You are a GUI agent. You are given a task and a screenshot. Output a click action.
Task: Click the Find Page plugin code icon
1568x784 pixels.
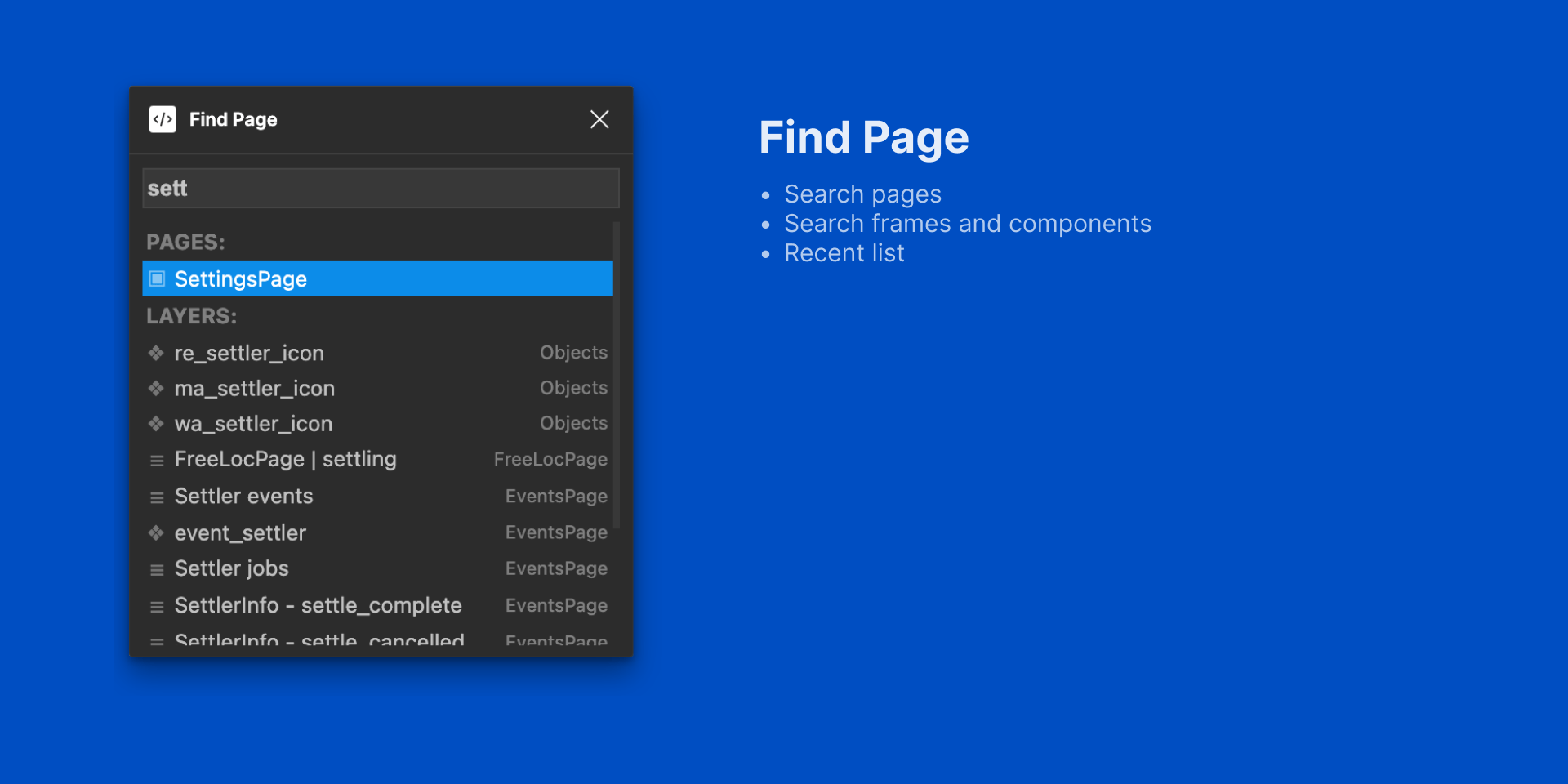click(x=163, y=119)
